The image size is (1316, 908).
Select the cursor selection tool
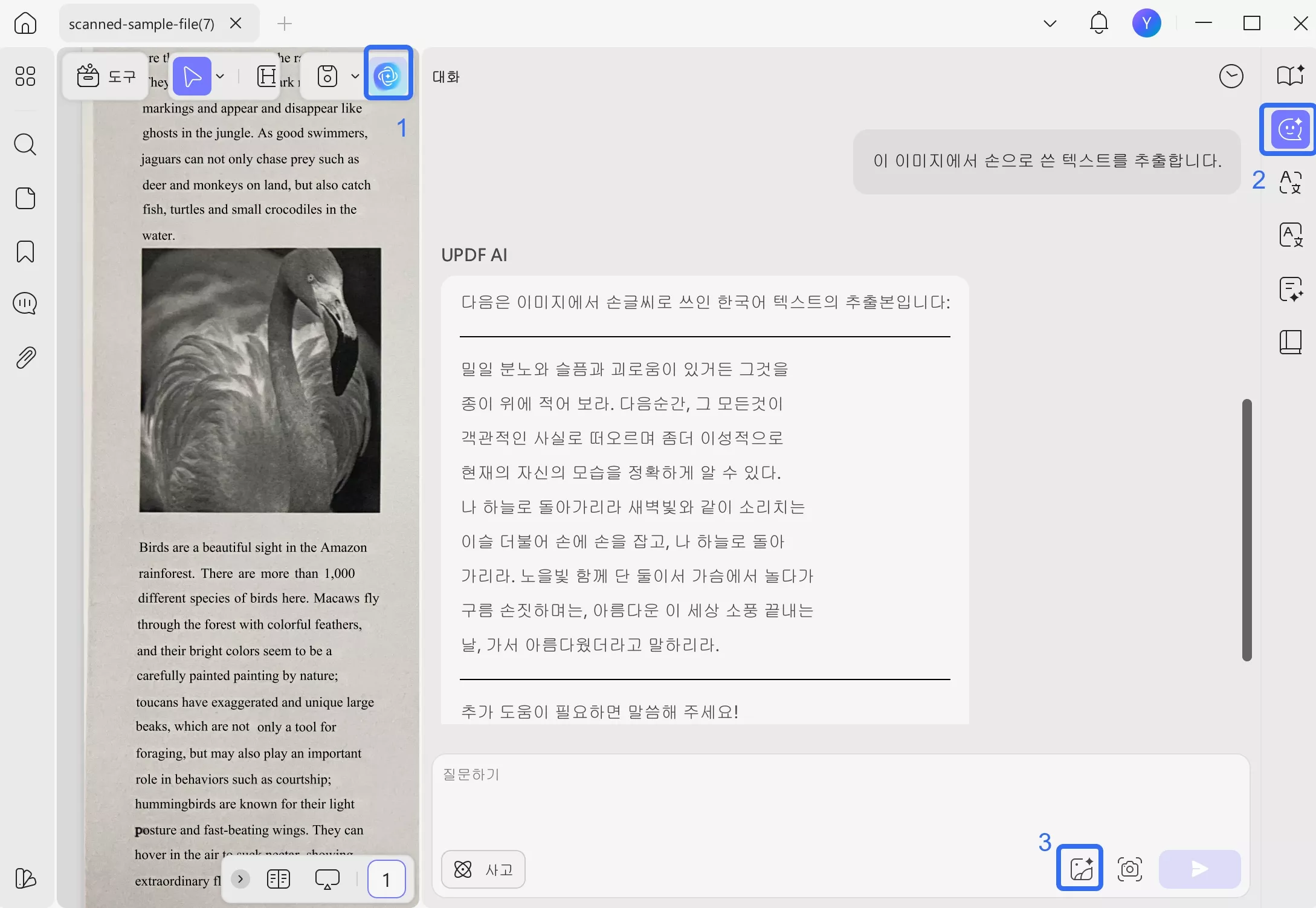click(x=192, y=76)
